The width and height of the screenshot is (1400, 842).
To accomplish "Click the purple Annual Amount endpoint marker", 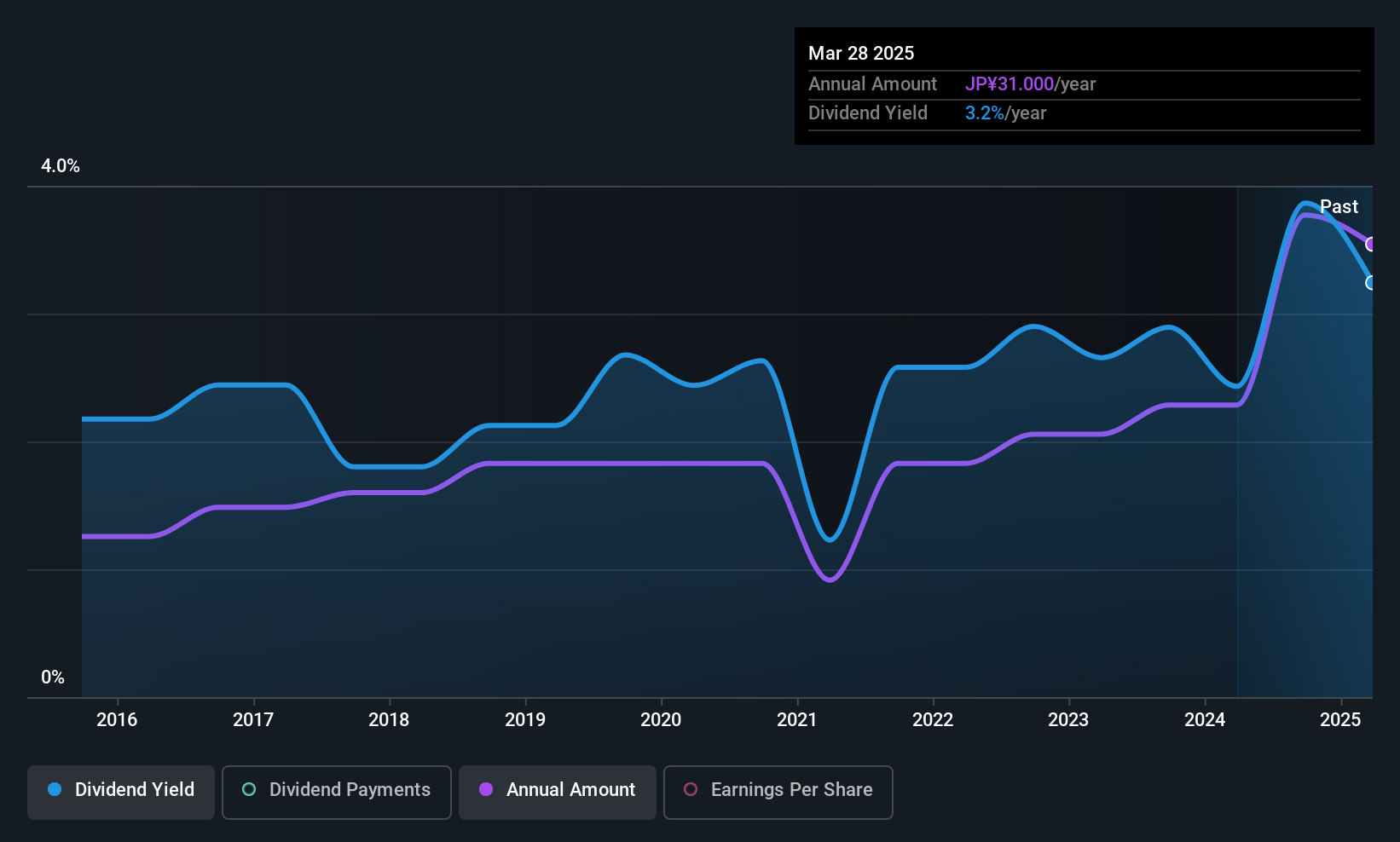I will [1370, 245].
